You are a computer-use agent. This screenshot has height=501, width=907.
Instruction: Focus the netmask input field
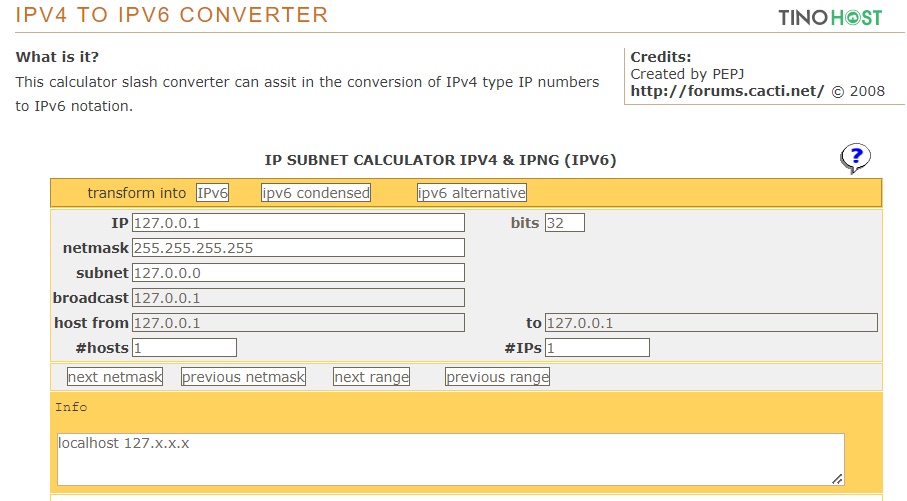pos(298,248)
